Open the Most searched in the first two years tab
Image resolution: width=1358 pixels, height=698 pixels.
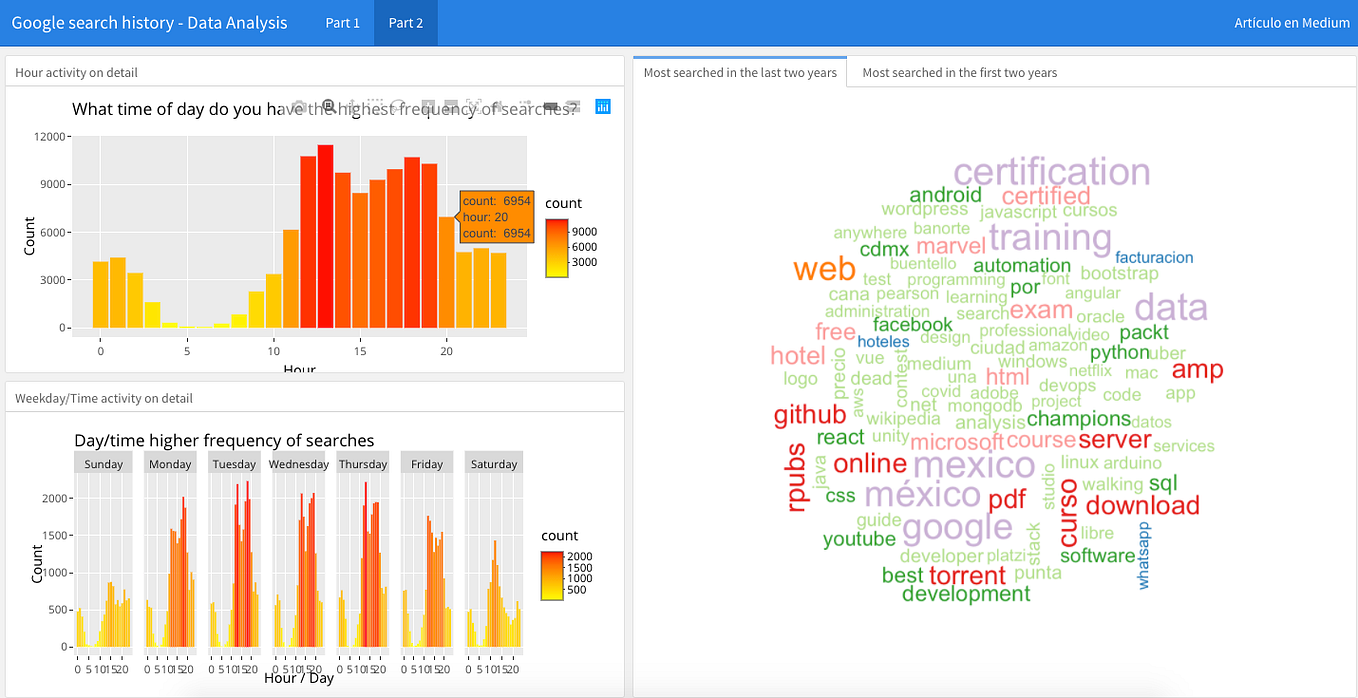pyautogui.click(x=958, y=71)
